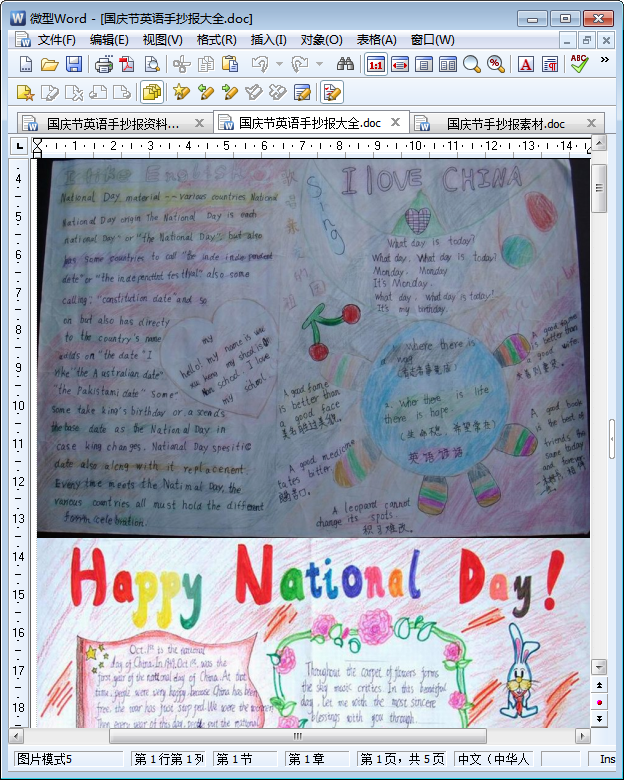Reject the revision with cross pencil
The height and width of the screenshot is (780, 624).
coord(278,93)
